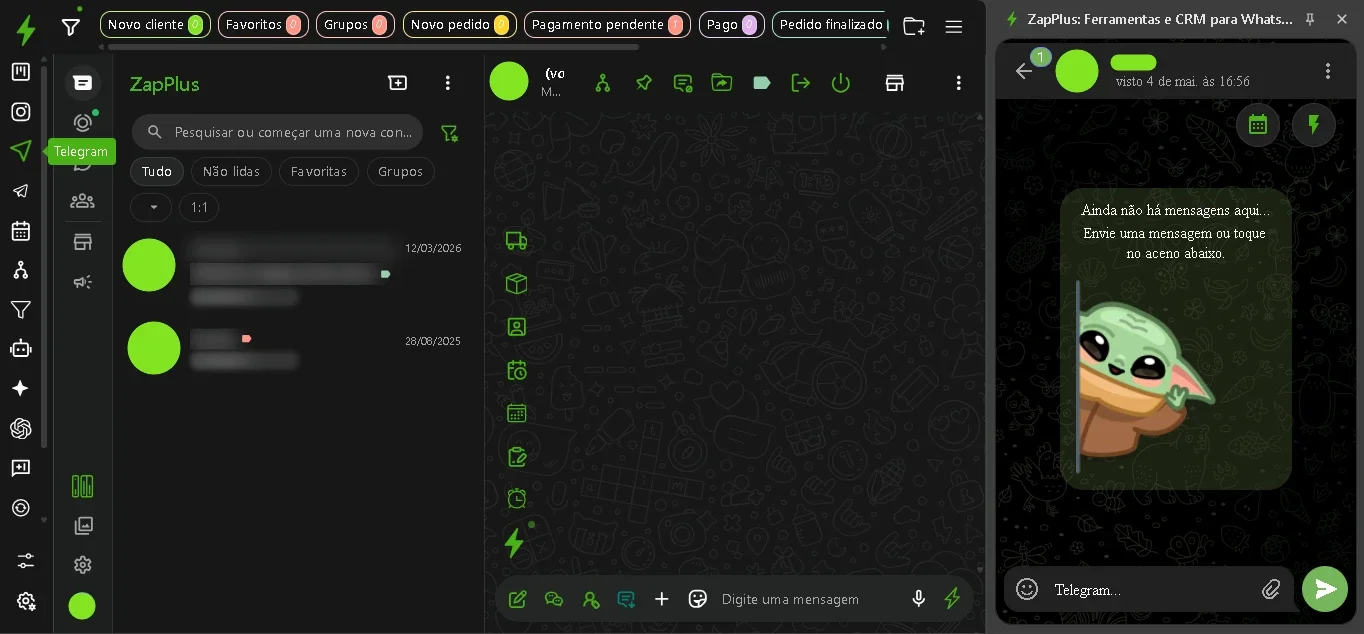1364x634 pixels.
Task: Click the paperclip attach icon in Telegram panel
Action: point(1271,589)
